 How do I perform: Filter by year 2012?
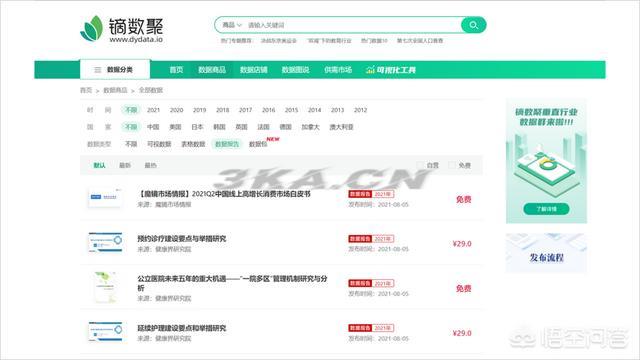click(360, 110)
